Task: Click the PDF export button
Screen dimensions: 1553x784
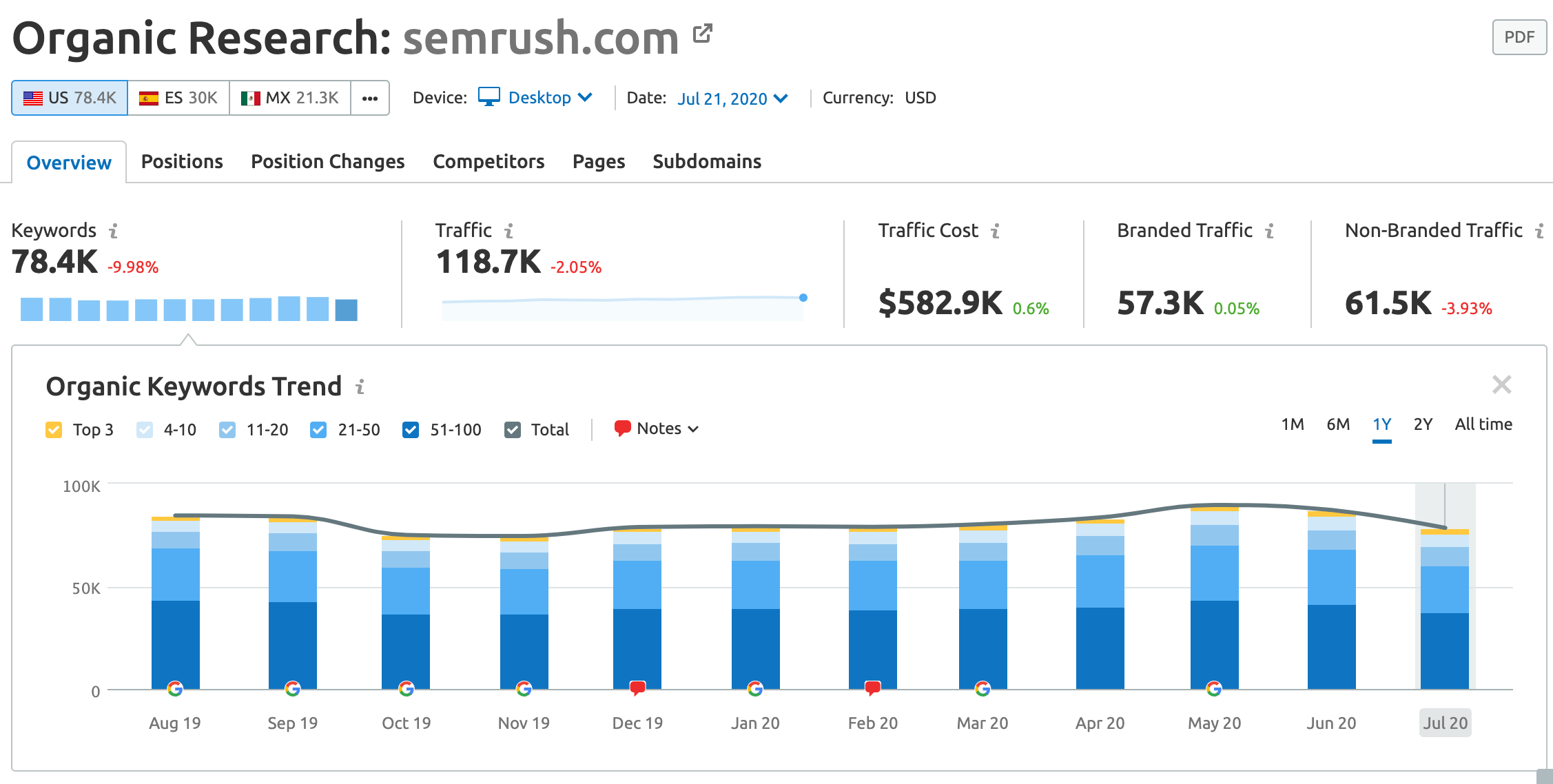Action: pos(1519,37)
